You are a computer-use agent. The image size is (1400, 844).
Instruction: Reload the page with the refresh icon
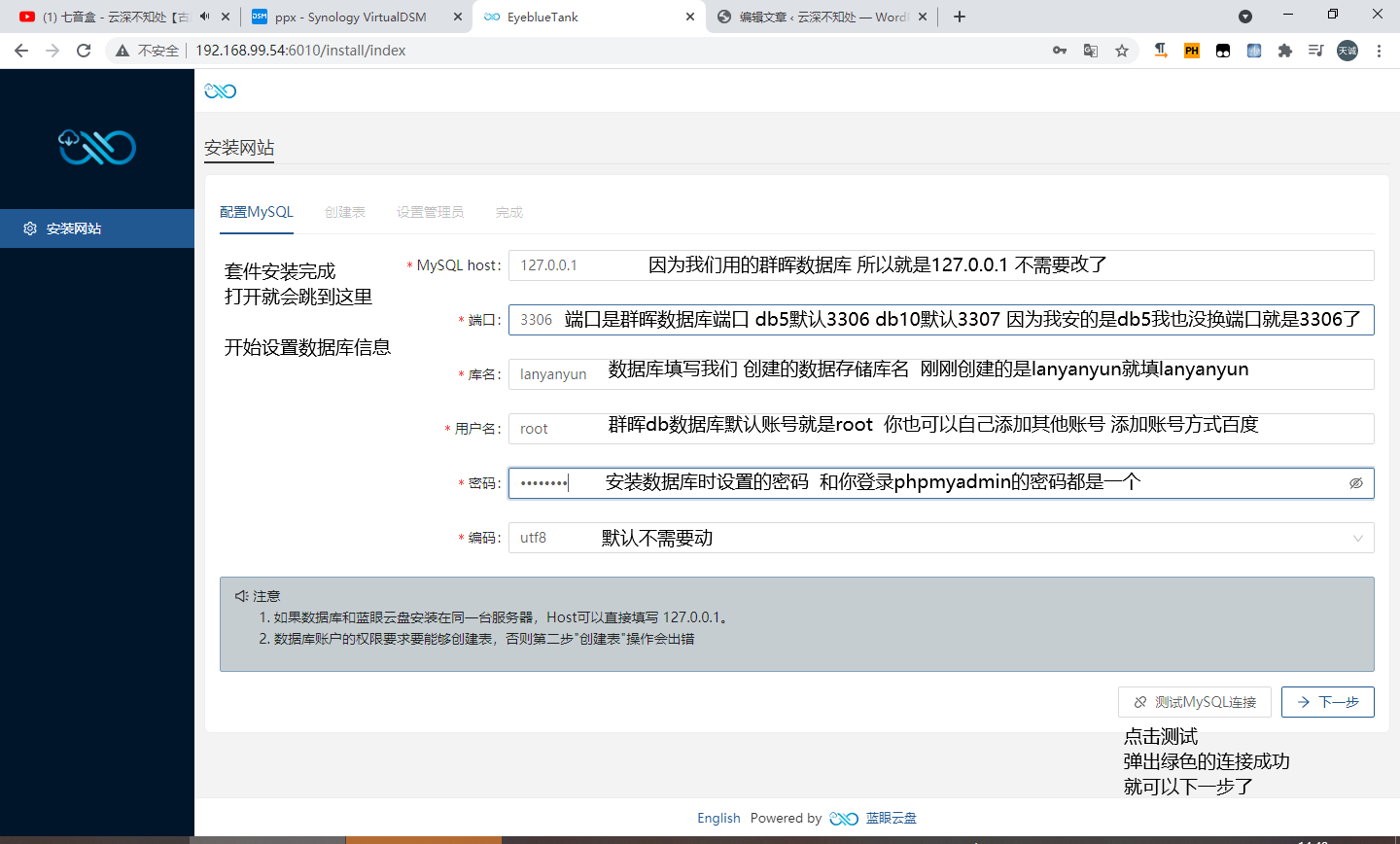[83, 51]
